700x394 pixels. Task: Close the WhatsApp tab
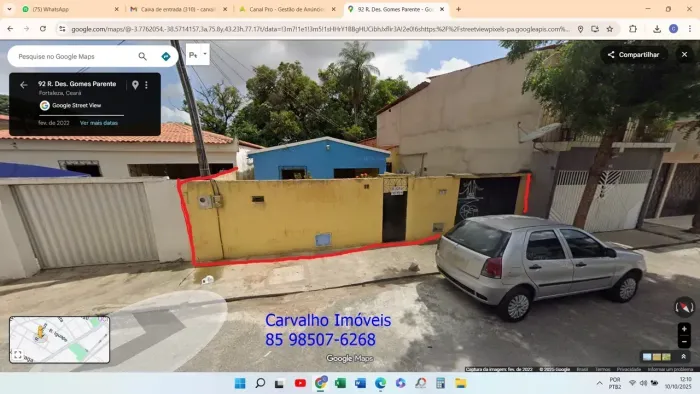point(117,9)
